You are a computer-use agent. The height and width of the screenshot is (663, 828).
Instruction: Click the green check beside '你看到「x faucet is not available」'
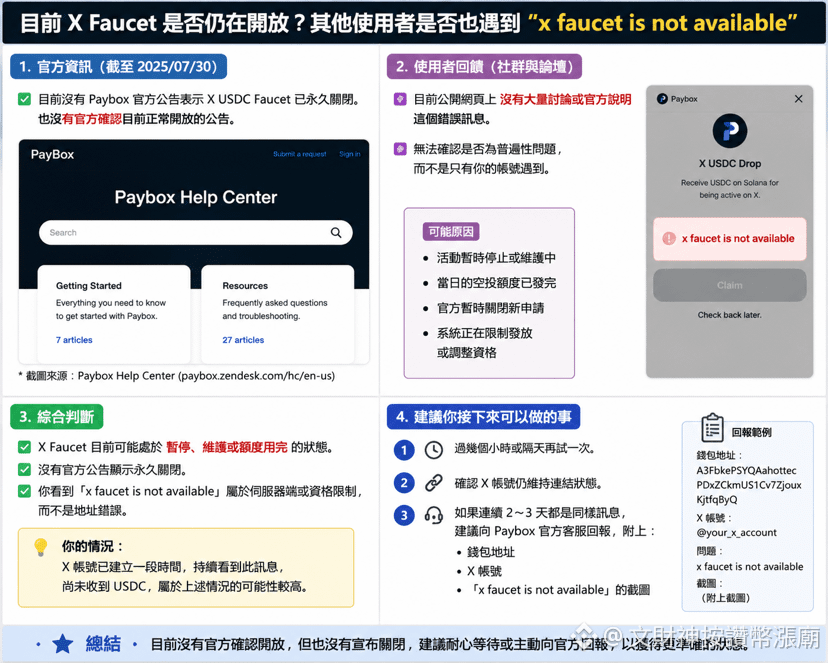point(24,491)
